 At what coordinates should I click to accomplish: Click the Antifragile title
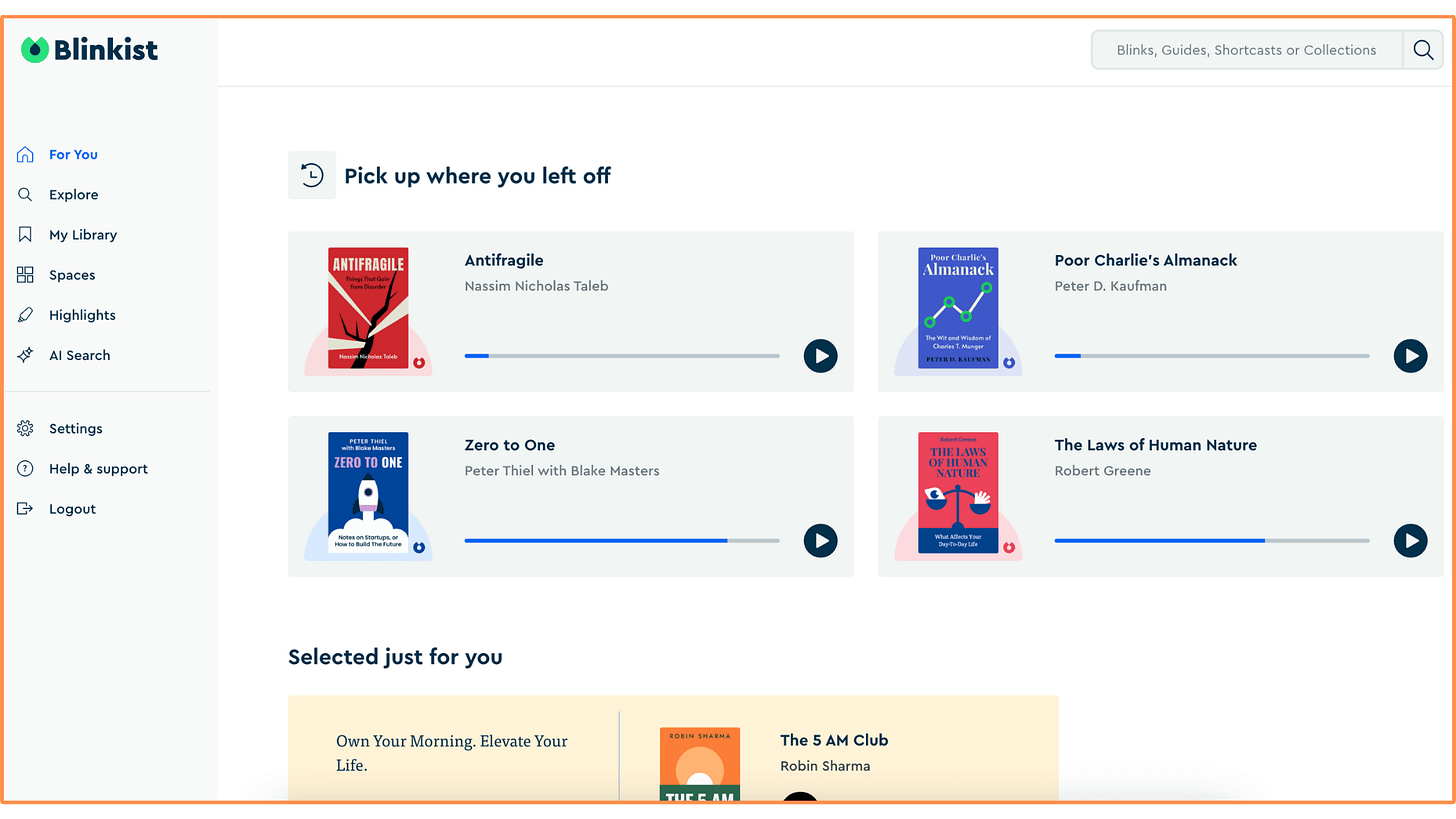(504, 260)
